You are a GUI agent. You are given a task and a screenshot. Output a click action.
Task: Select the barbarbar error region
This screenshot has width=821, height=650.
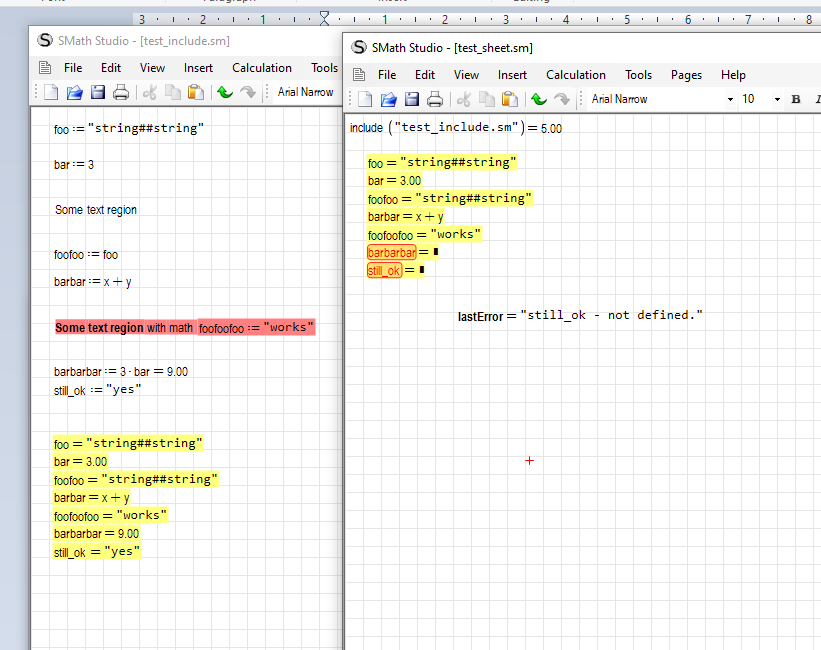(392, 252)
